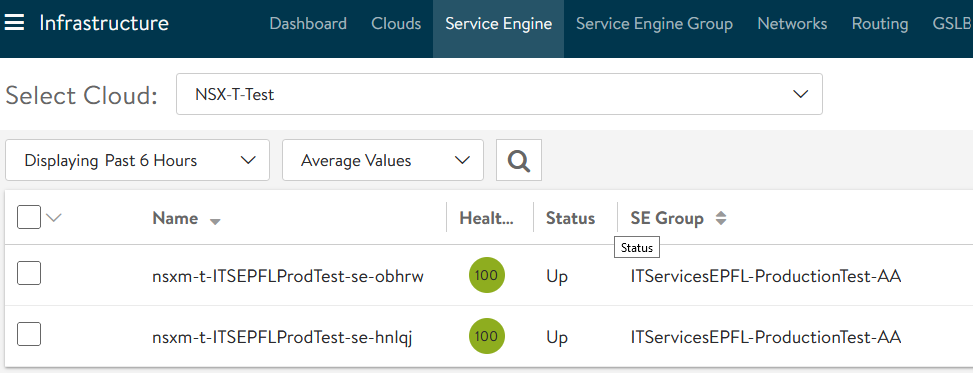
Task: Open the Networks tab
Action: 792,24
